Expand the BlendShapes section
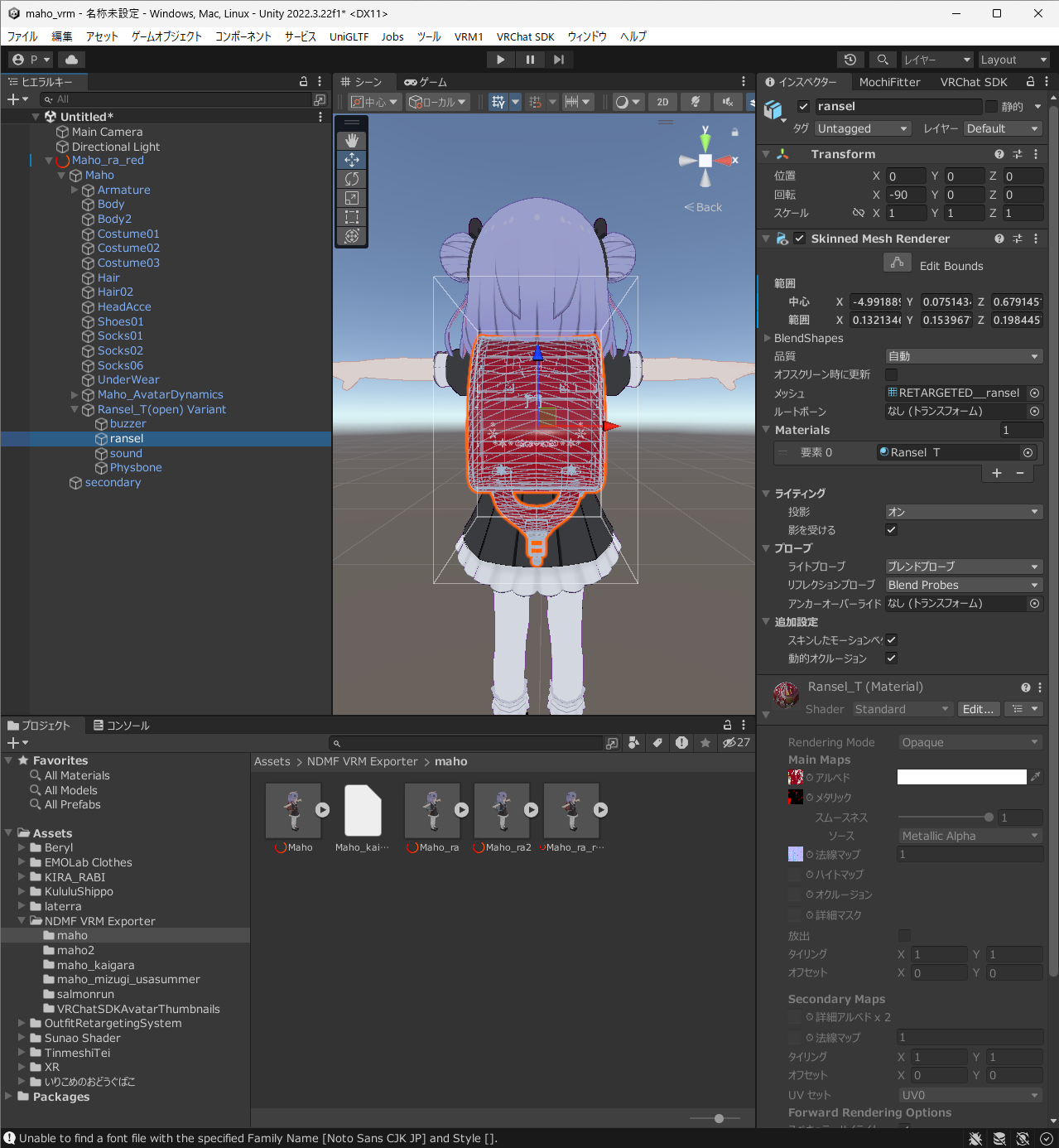This screenshot has height=1148, width=1059. coord(767,338)
